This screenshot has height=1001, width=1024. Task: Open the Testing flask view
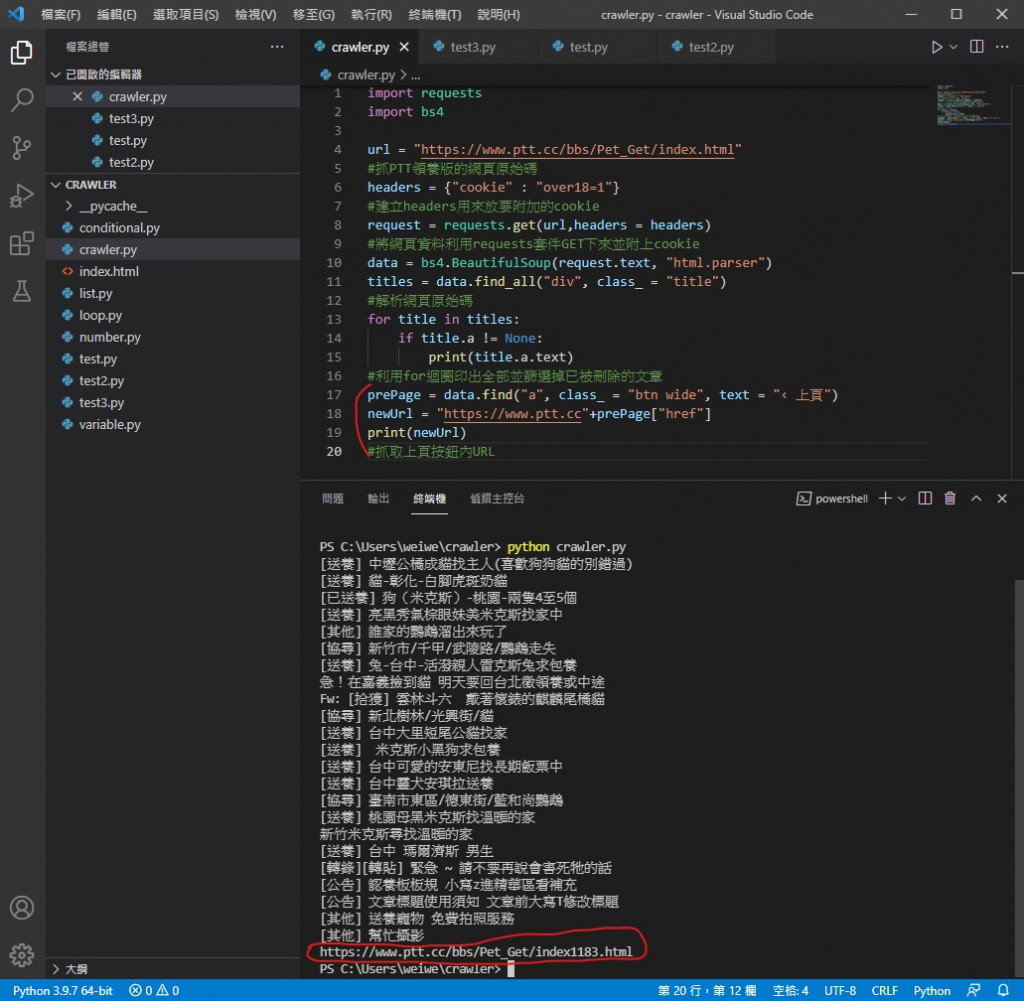tap(22, 291)
